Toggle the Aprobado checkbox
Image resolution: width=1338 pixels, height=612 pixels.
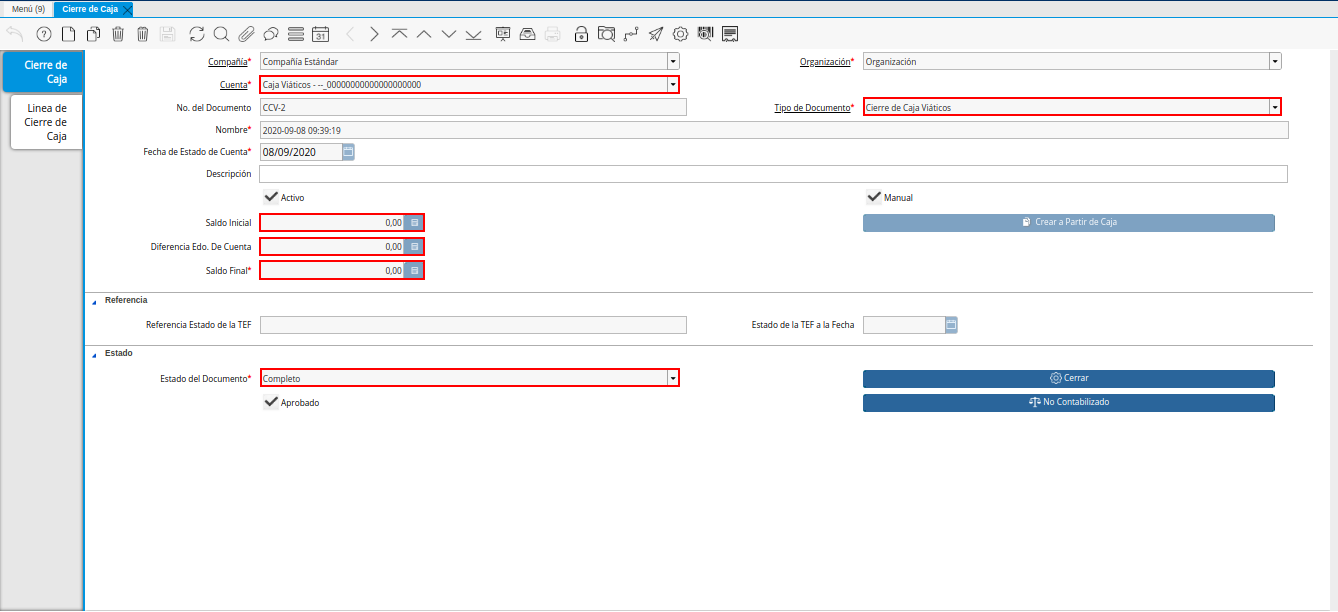(271, 402)
